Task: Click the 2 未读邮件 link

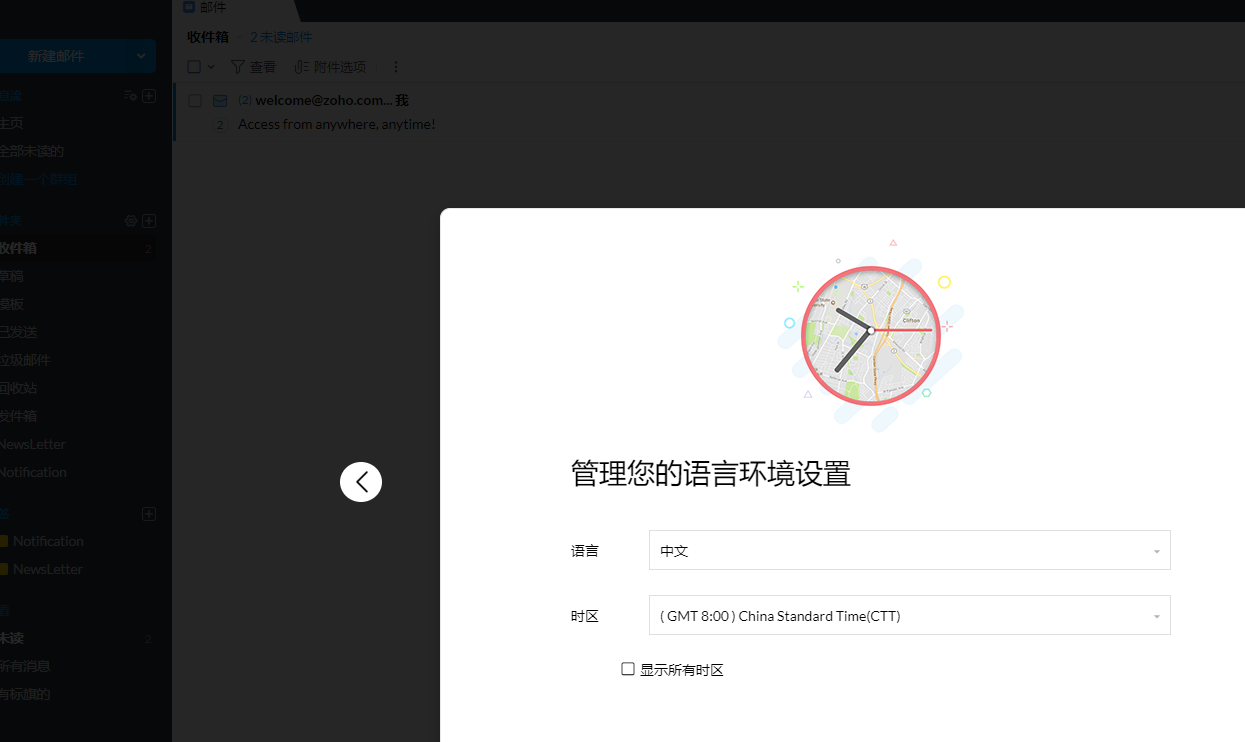Action: [281, 37]
